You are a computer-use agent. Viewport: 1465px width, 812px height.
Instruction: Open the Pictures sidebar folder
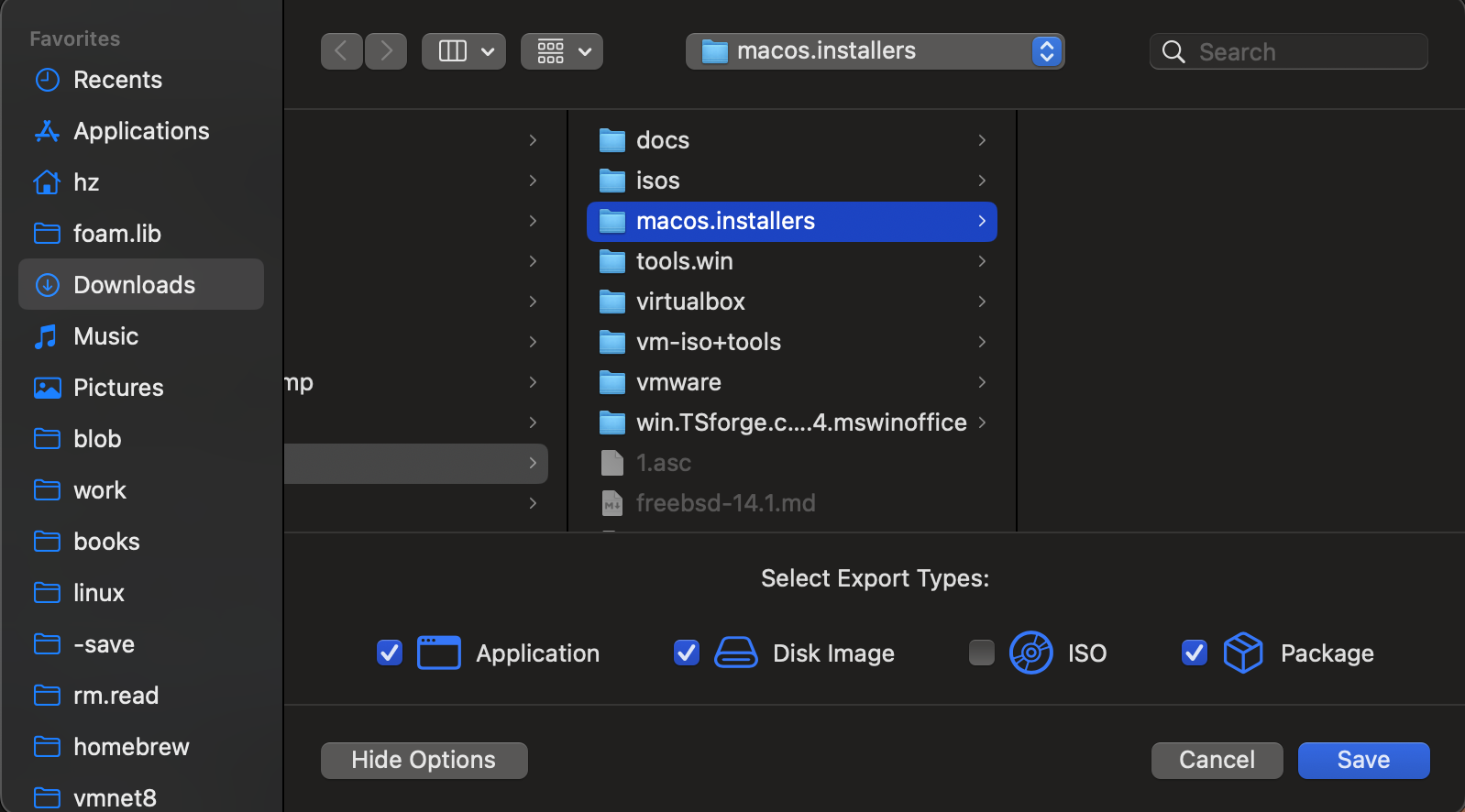coord(118,388)
